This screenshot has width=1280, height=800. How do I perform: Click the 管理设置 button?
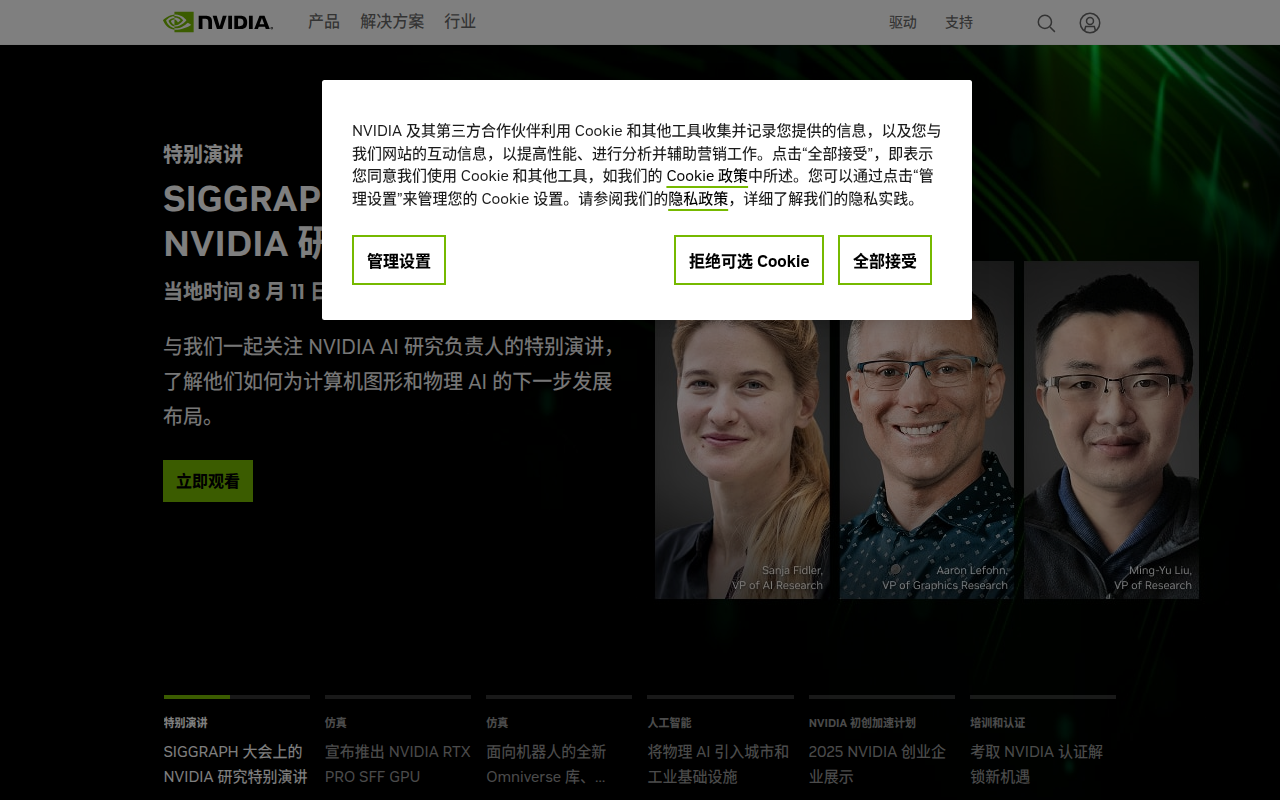[x=399, y=260]
